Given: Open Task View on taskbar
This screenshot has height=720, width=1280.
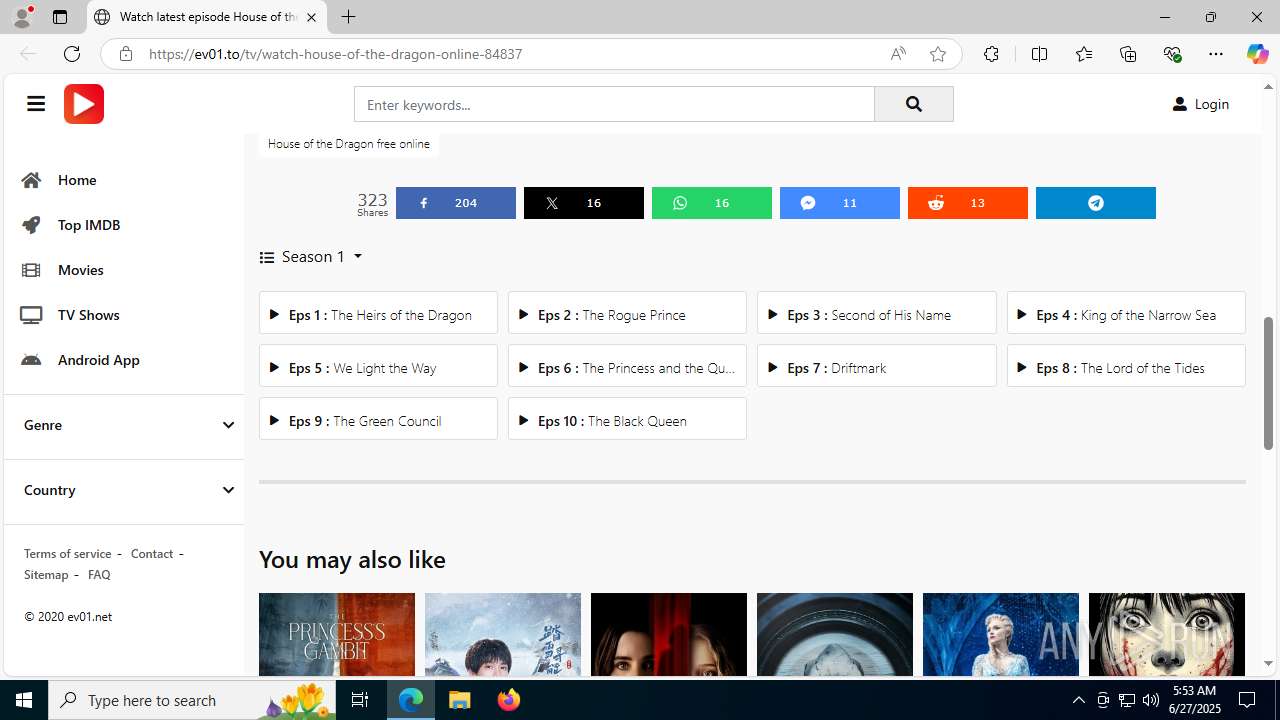Looking at the screenshot, I should [360, 700].
